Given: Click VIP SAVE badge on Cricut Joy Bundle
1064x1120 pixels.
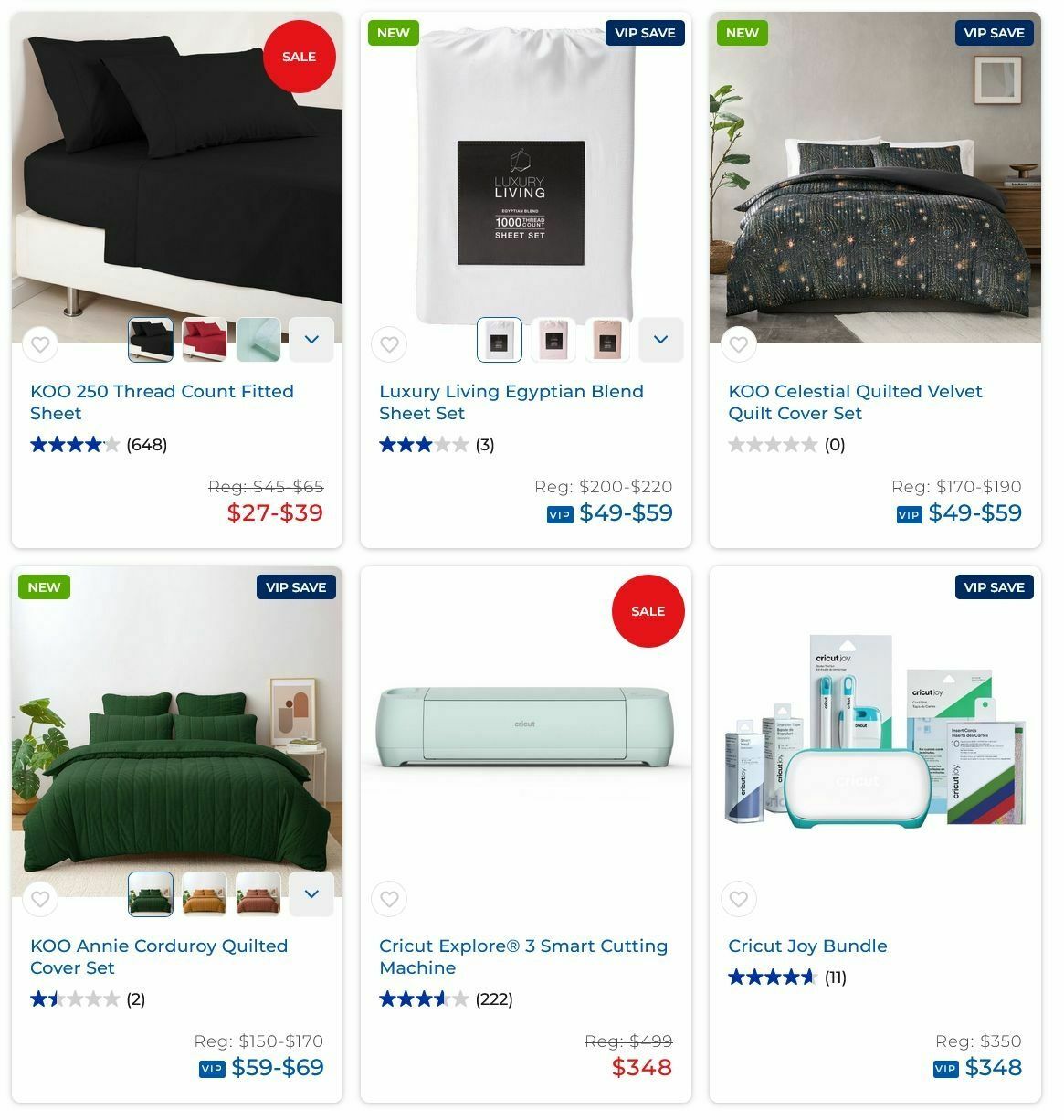Looking at the screenshot, I should [x=994, y=586].
